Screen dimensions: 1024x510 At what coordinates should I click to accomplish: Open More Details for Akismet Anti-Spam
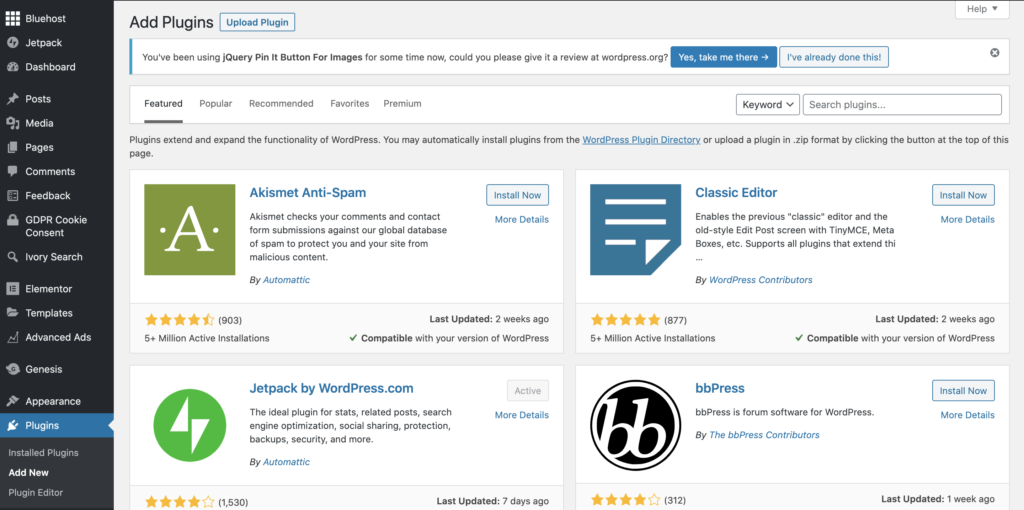tap(522, 220)
